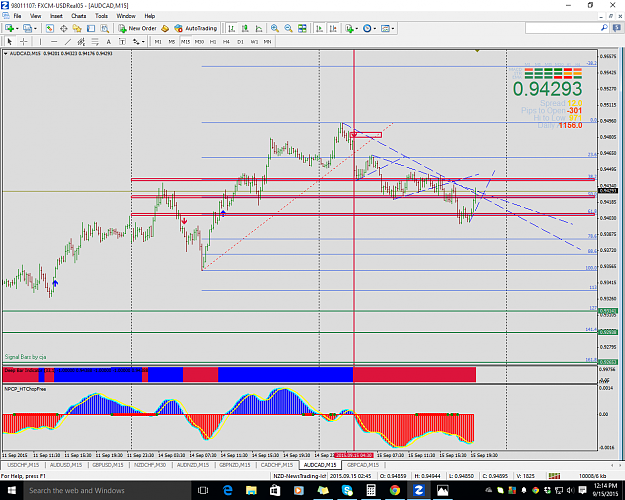
Task: Click the toolbar search input field
Action: click(x=562, y=28)
